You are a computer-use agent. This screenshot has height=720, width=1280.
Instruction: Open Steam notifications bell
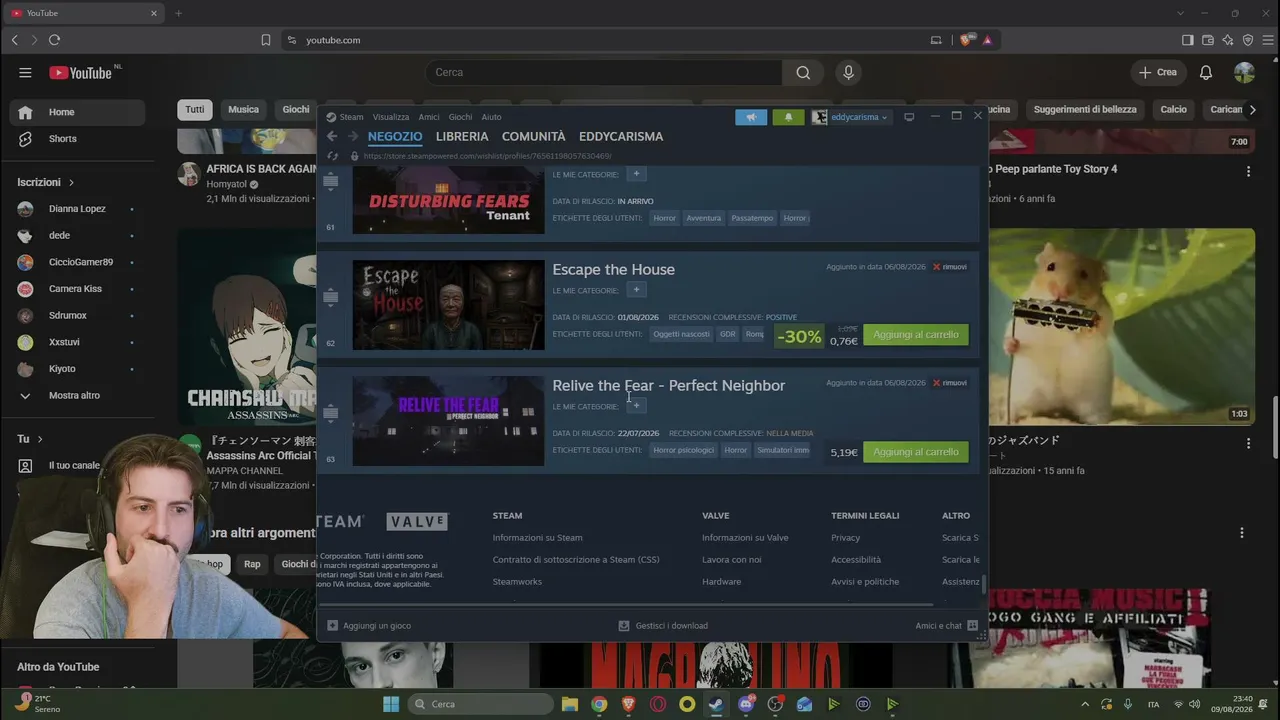coord(788,117)
